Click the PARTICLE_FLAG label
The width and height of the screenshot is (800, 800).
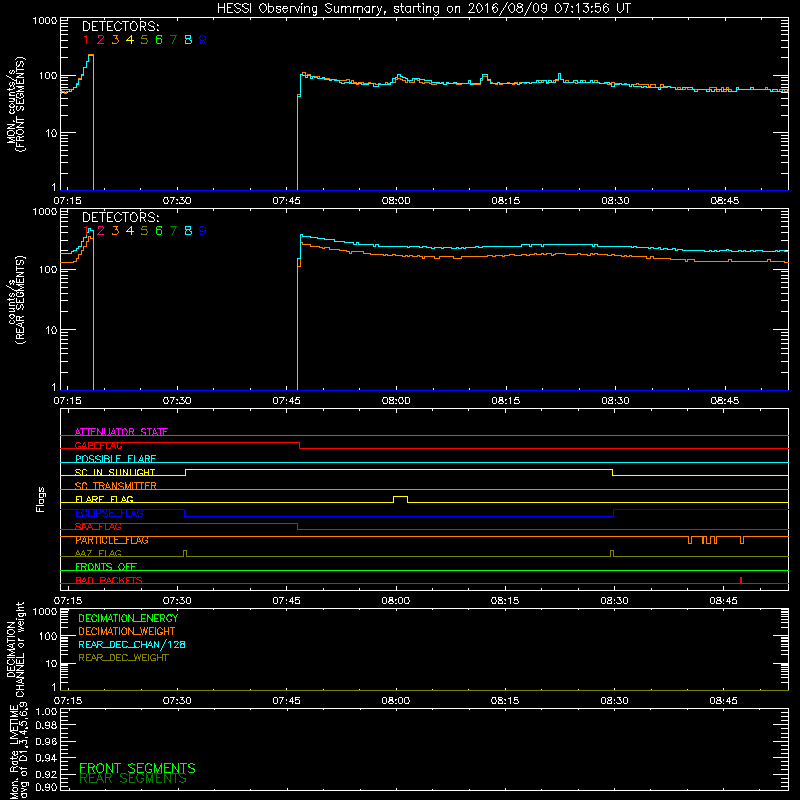[112, 540]
